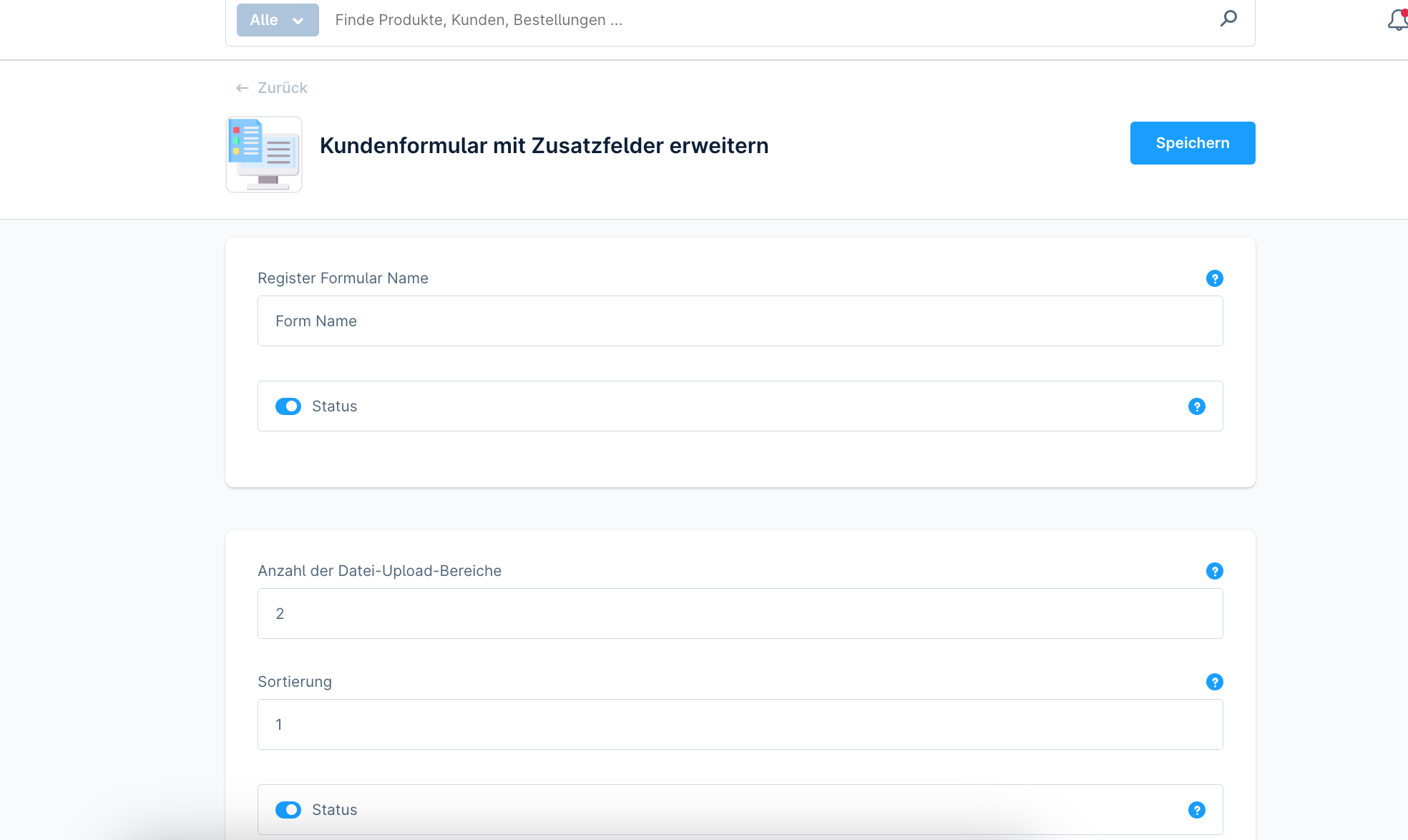Show help for second Status toggle

click(1196, 810)
